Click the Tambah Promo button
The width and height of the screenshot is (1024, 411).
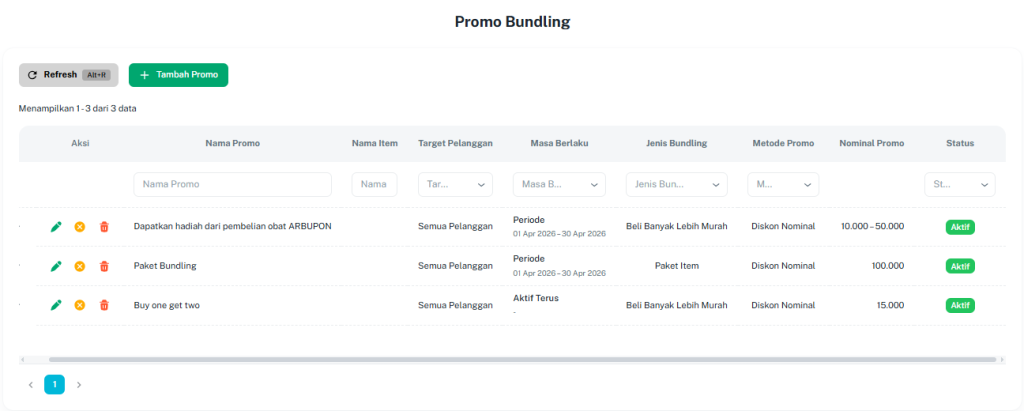click(x=178, y=75)
